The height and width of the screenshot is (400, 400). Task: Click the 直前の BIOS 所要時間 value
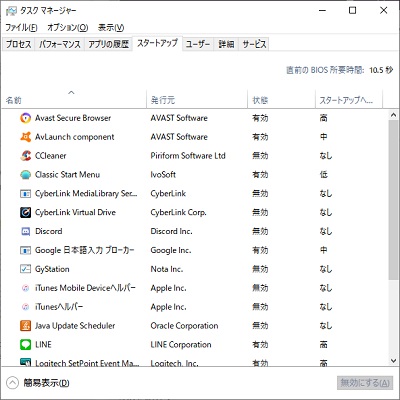[x=381, y=70]
